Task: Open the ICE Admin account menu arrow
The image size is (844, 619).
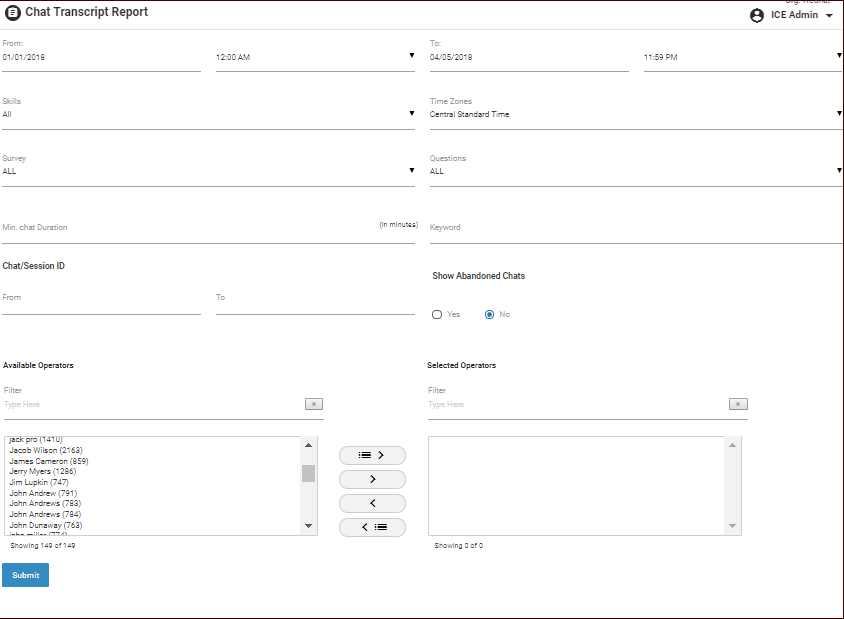Action: (x=829, y=16)
